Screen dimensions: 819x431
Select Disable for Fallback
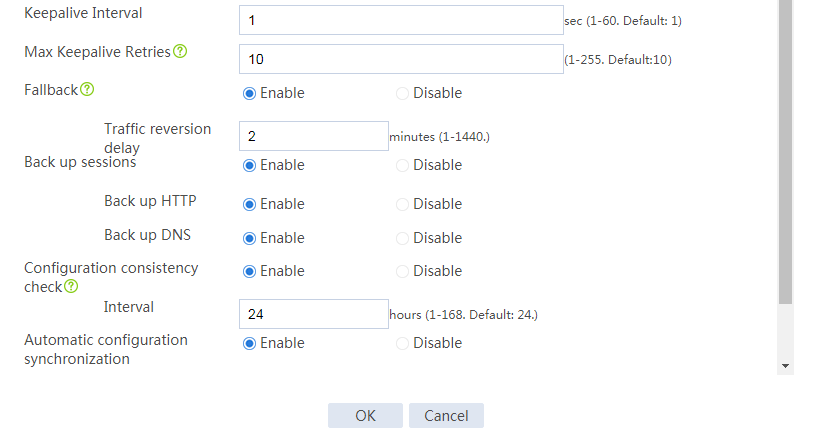pyautogui.click(x=402, y=94)
